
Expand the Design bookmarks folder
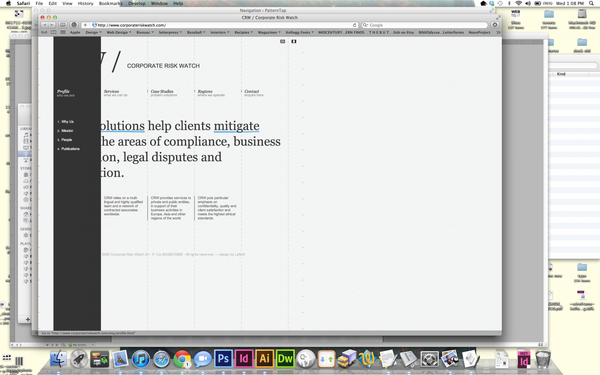(93, 33)
